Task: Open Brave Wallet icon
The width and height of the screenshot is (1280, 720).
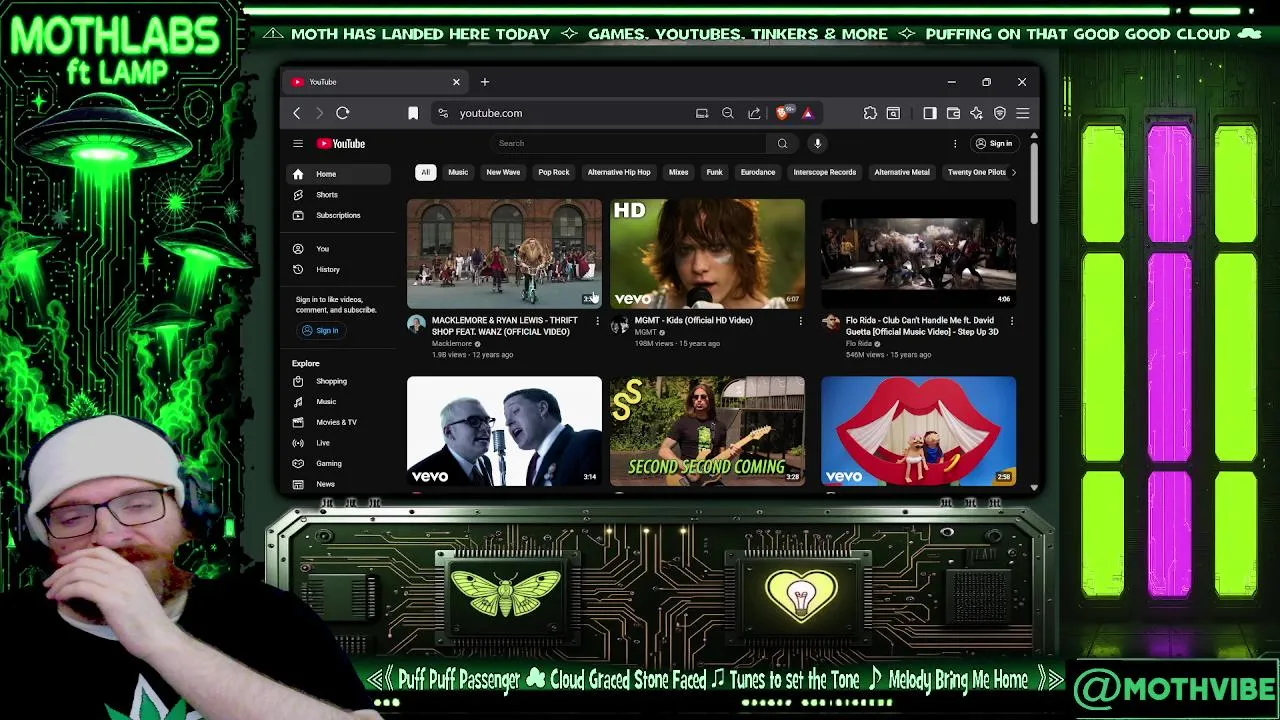Action: (953, 113)
